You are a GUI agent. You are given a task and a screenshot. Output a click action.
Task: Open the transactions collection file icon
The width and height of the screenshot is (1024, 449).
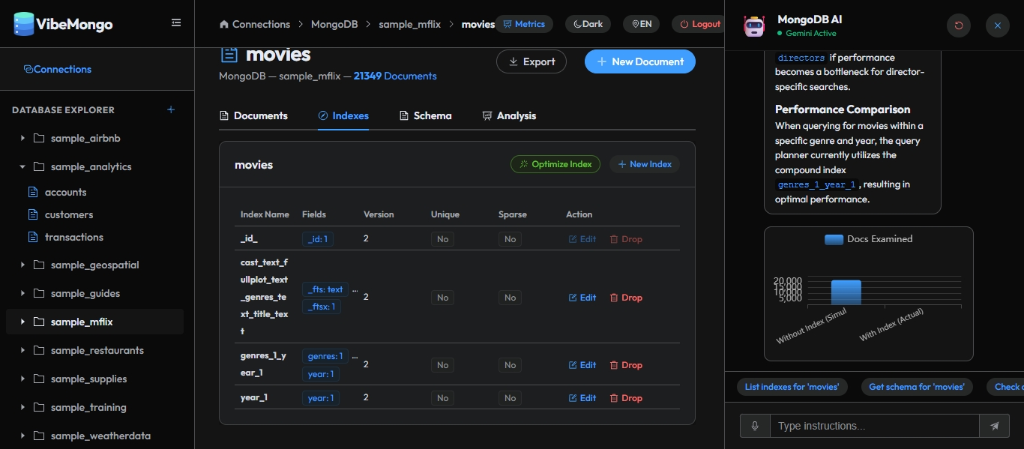[x=33, y=237]
